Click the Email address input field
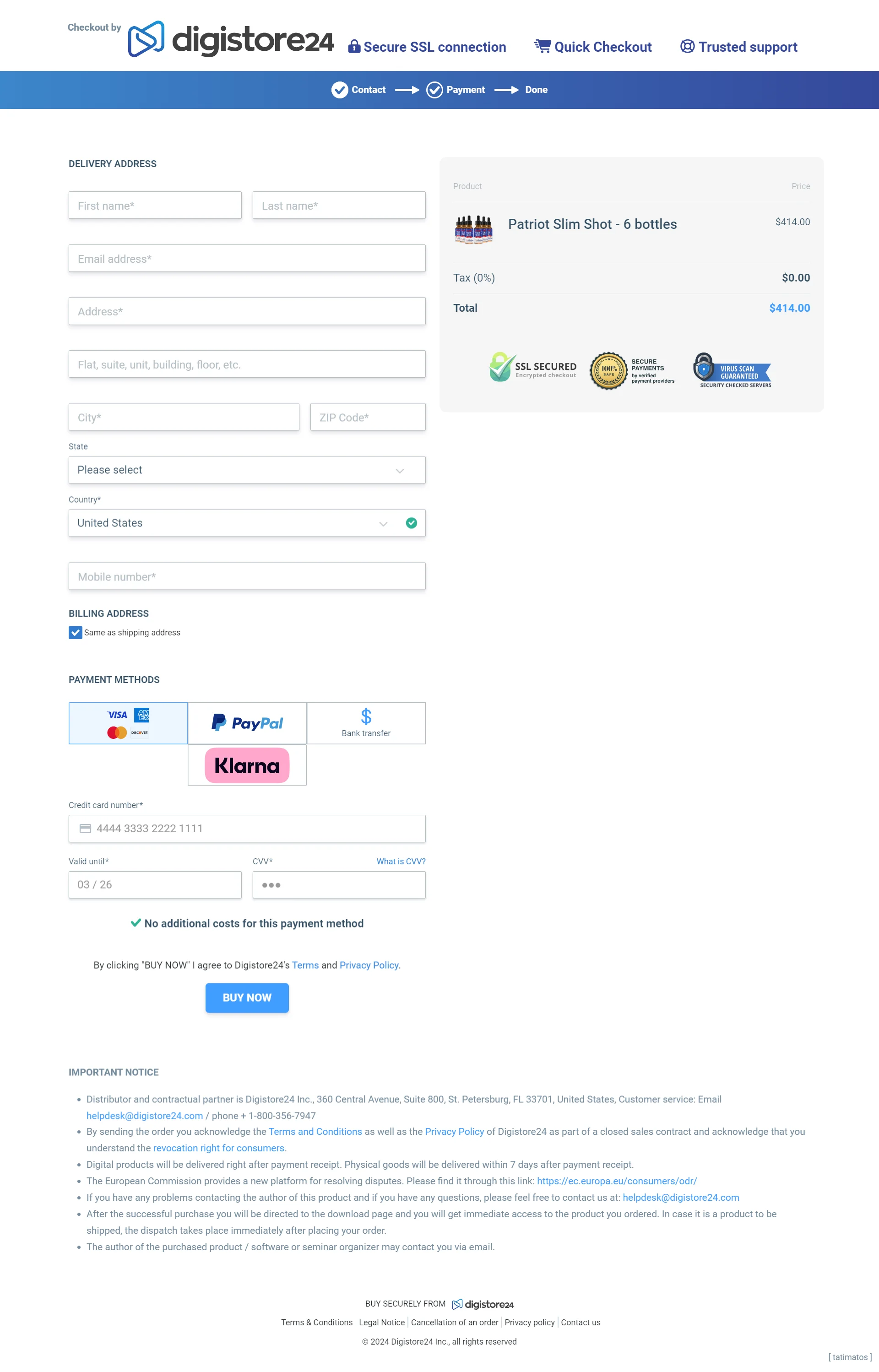 (x=247, y=258)
